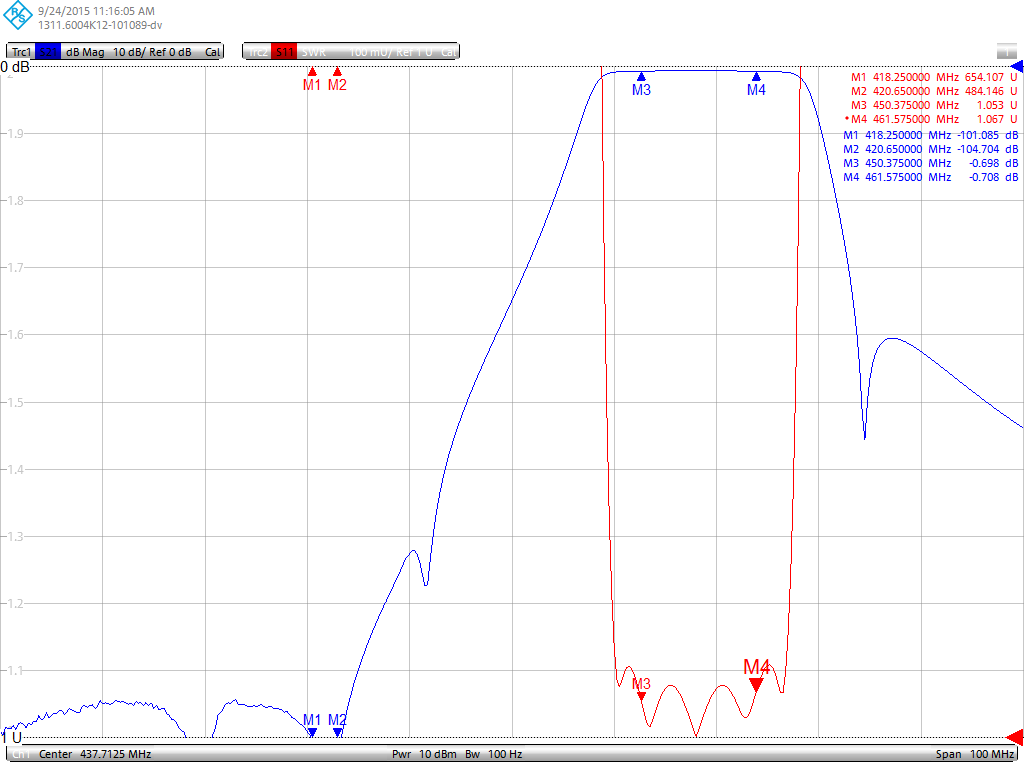The height and width of the screenshot is (768, 1024).
Task: Click blue M2 readout 420.650000 MHz -104.704 dB
Action: (931, 149)
